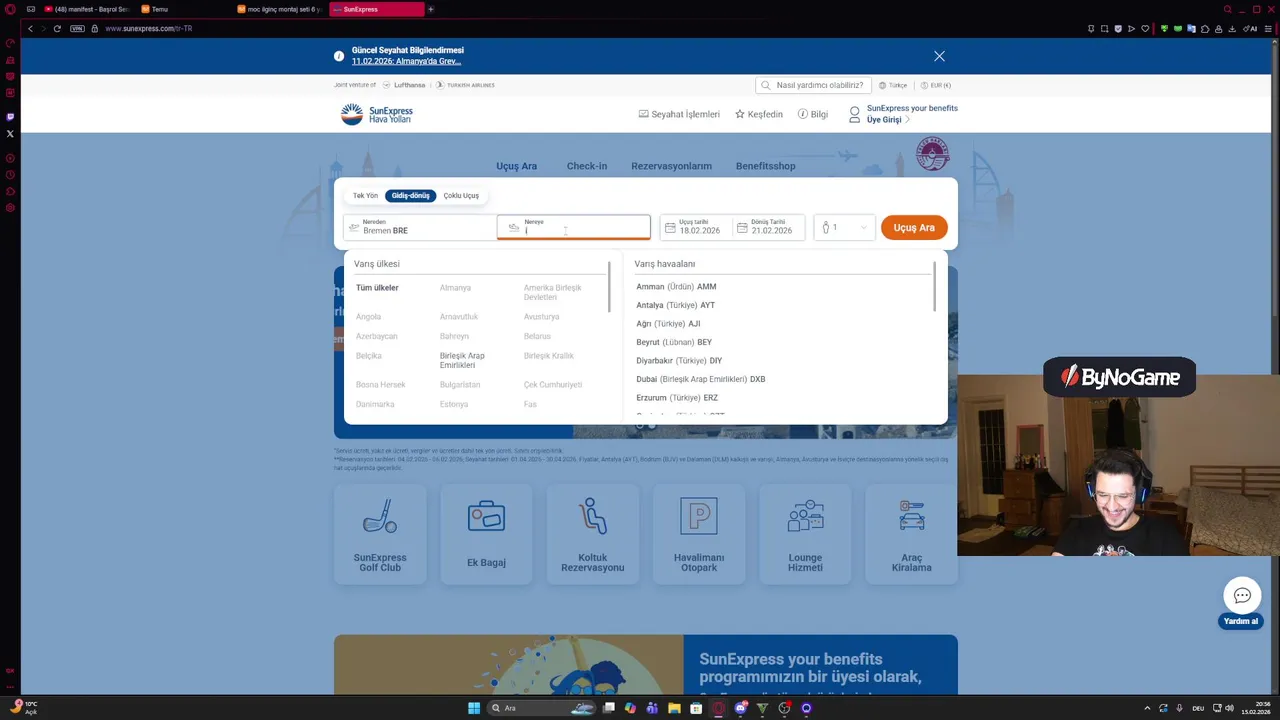
Task: Open a new browser tab
Action: tap(431, 9)
